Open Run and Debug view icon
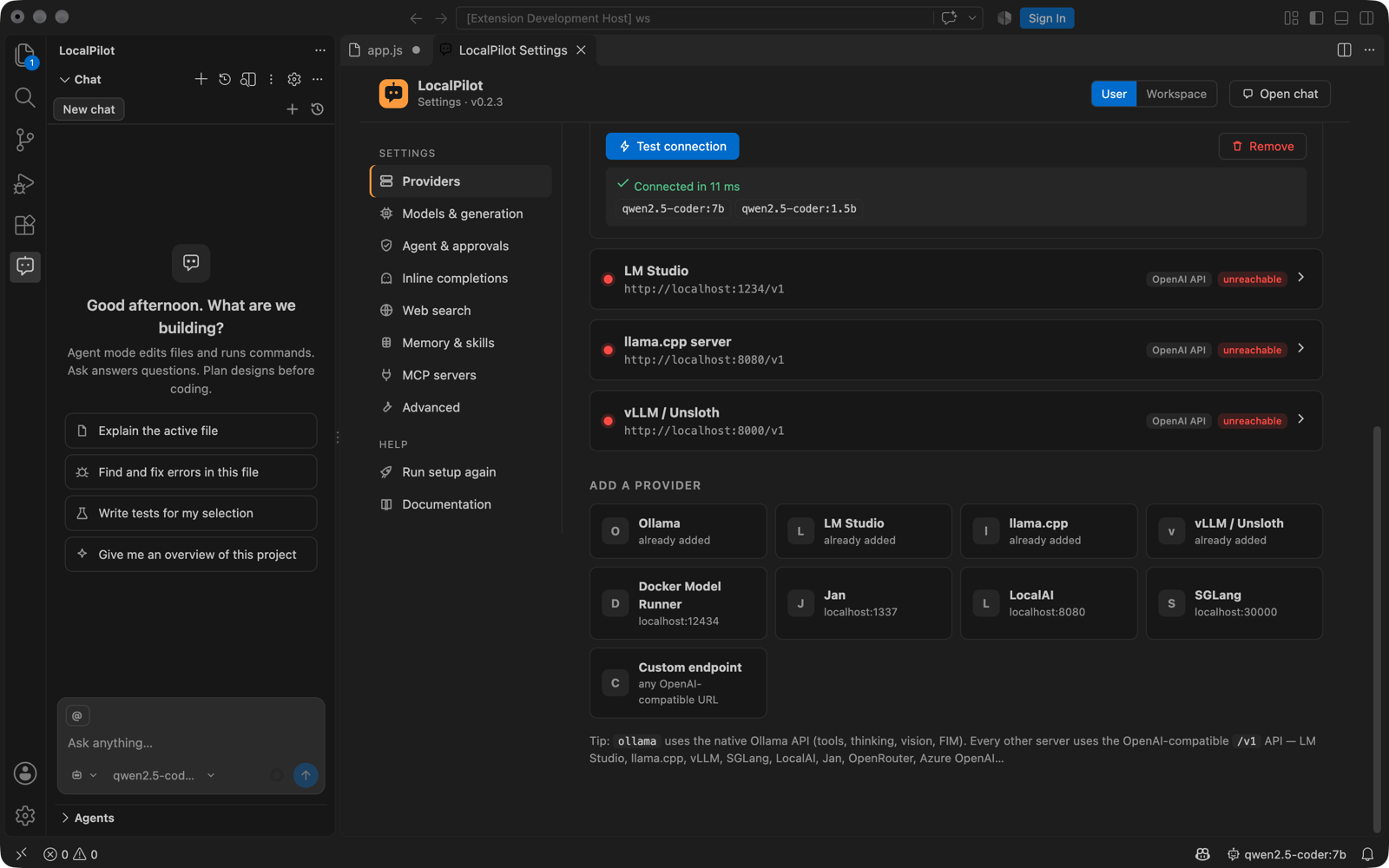 (x=25, y=183)
